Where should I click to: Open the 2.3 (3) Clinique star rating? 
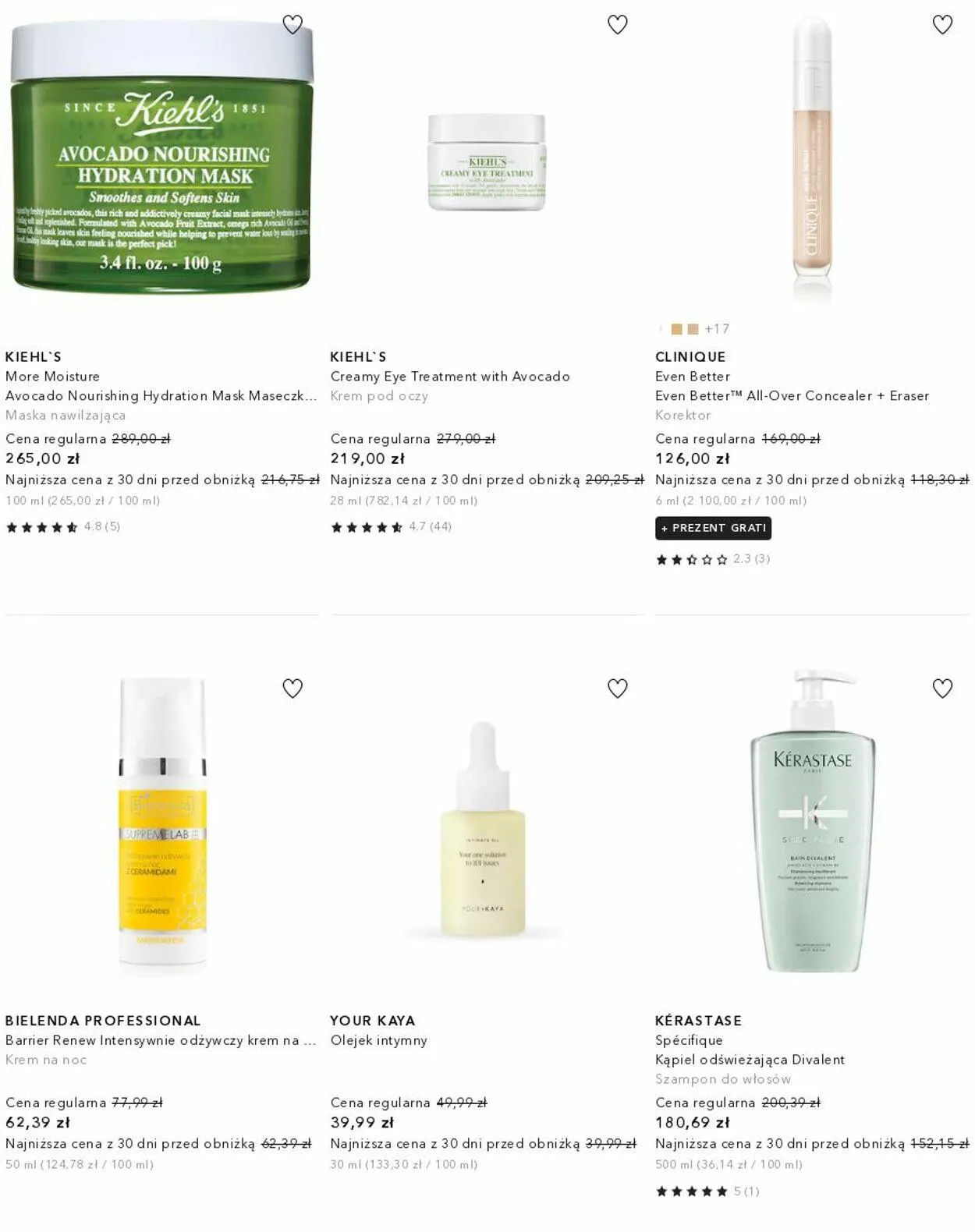[713, 559]
